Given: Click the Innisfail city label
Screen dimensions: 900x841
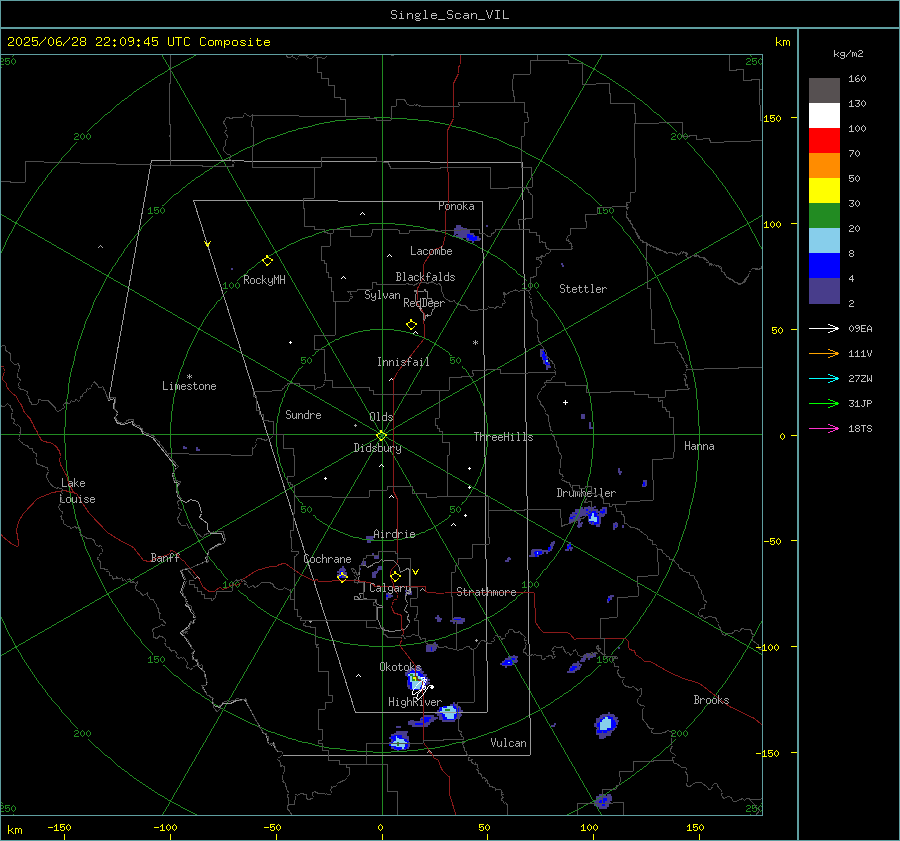Looking at the screenshot, I should (403, 362).
